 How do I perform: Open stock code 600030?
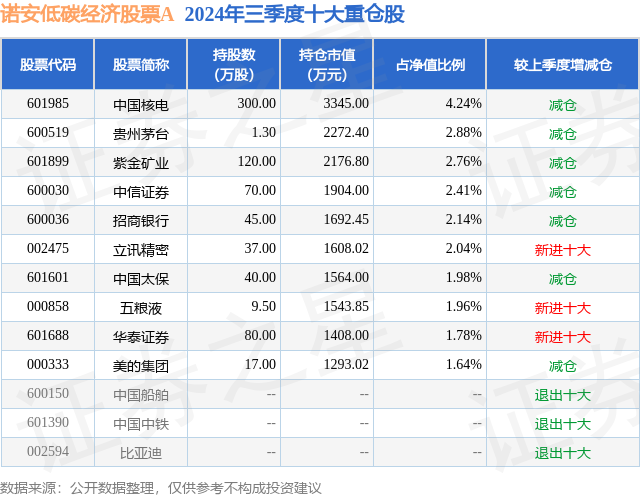pyautogui.click(x=48, y=191)
